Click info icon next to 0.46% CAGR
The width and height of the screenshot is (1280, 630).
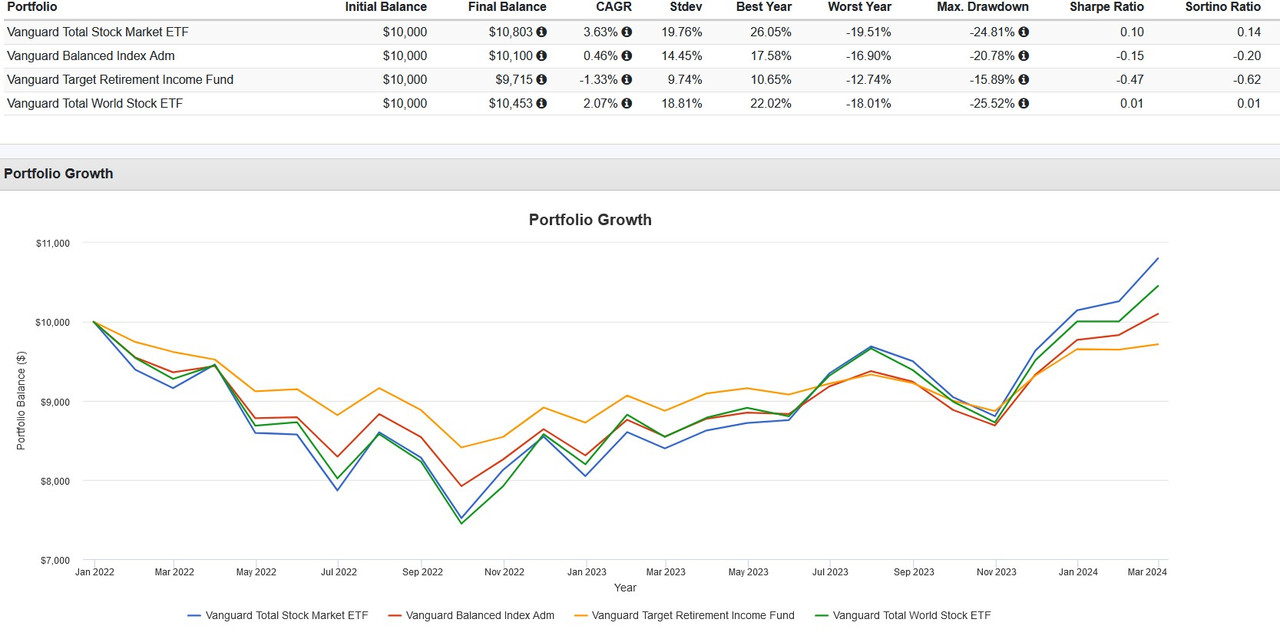pos(627,56)
